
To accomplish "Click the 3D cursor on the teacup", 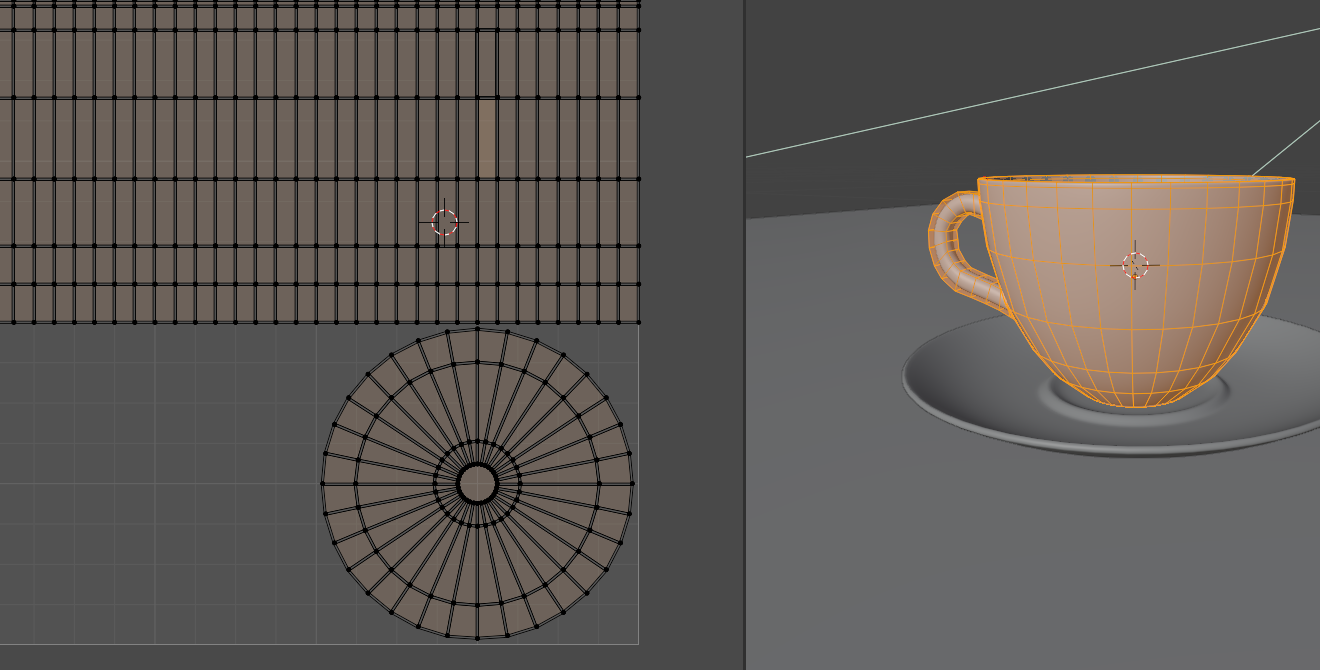I will (x=1135, y=265).
